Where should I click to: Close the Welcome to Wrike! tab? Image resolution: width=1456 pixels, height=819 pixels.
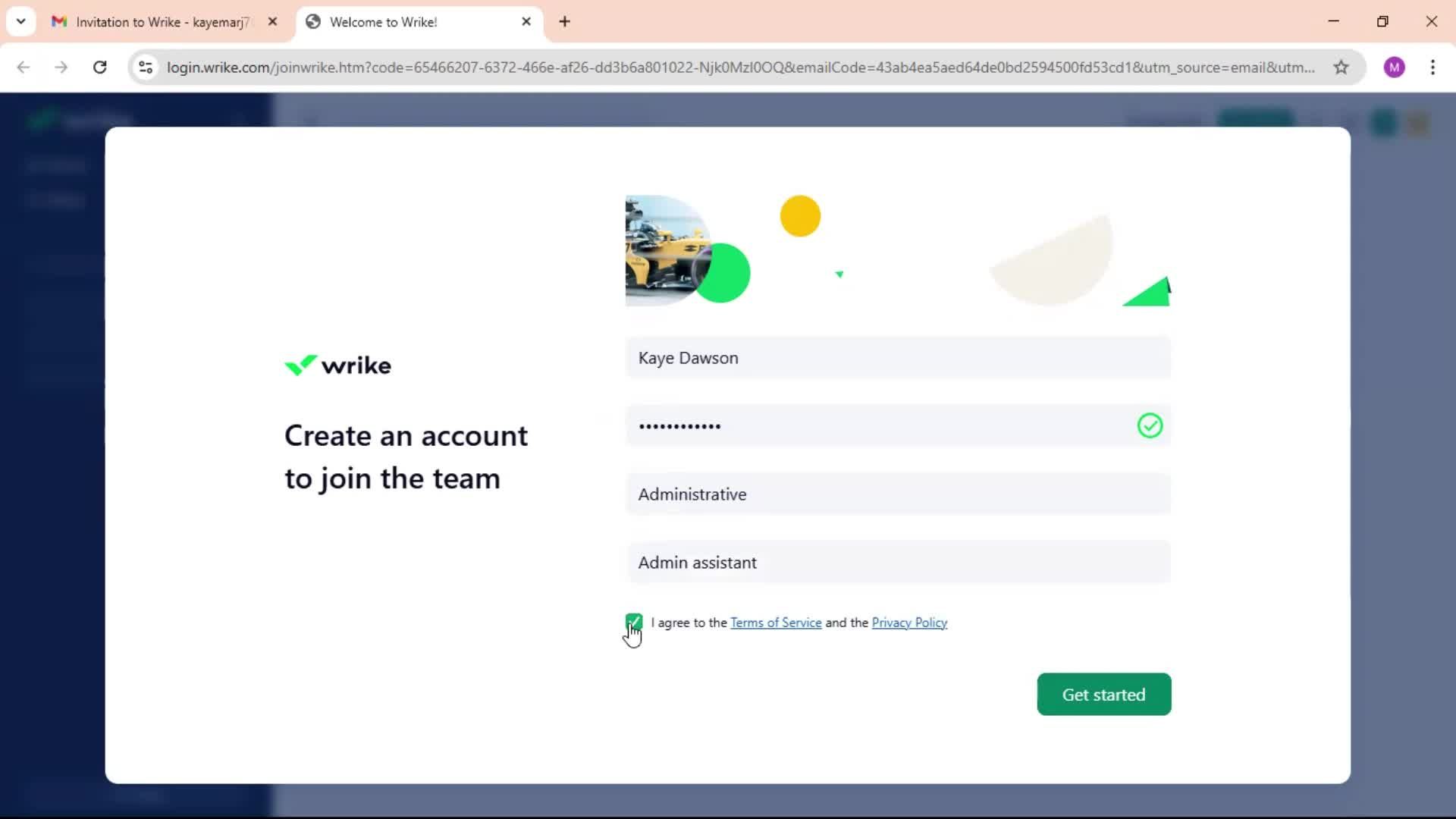tap(526, 21)
